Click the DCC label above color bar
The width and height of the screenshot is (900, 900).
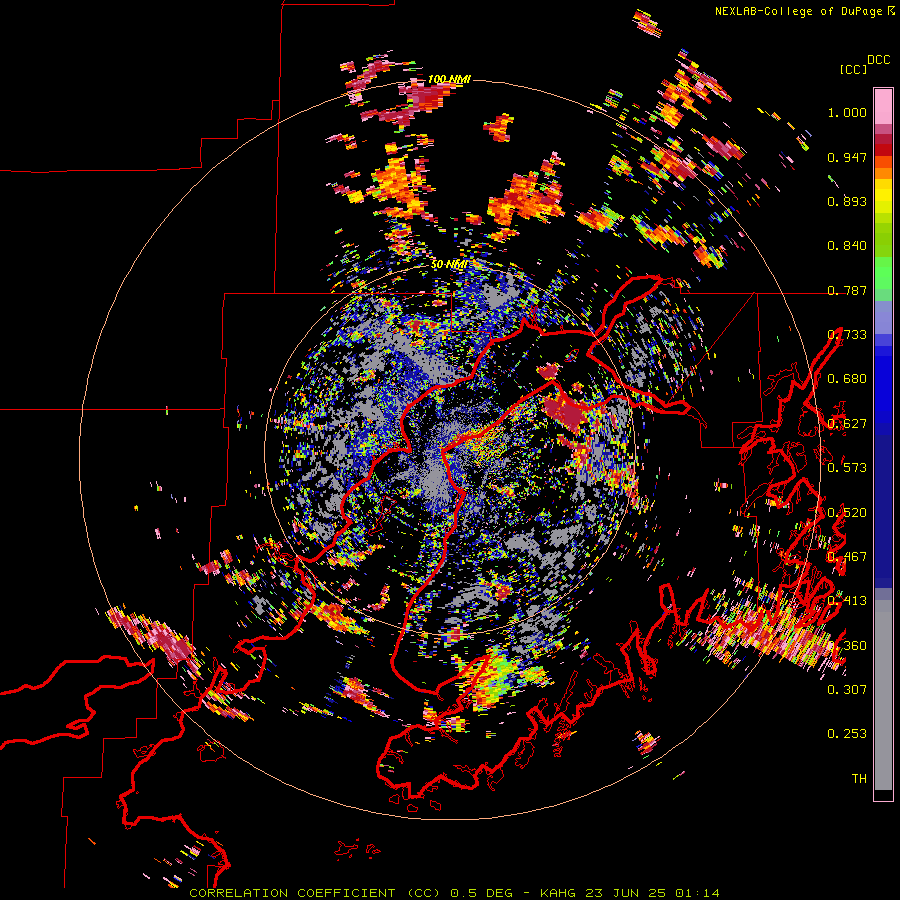pyautogui.click(x=878, y=60)
